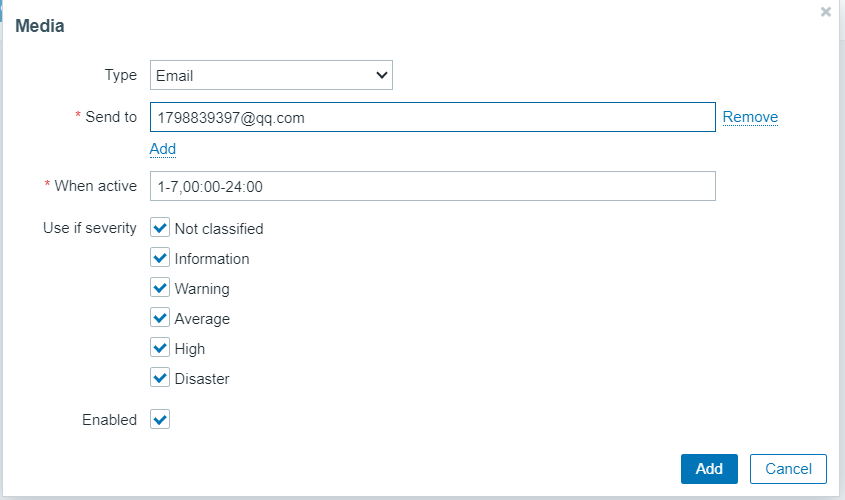Remove the 1798839397@qq.com address

tap(750, 117)
